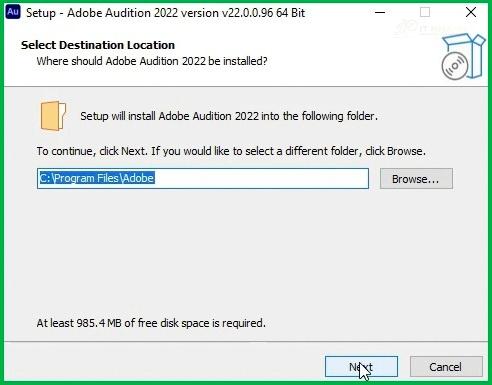
Task: Click the empty white area of the path field
Action: (x=262, y=178)
